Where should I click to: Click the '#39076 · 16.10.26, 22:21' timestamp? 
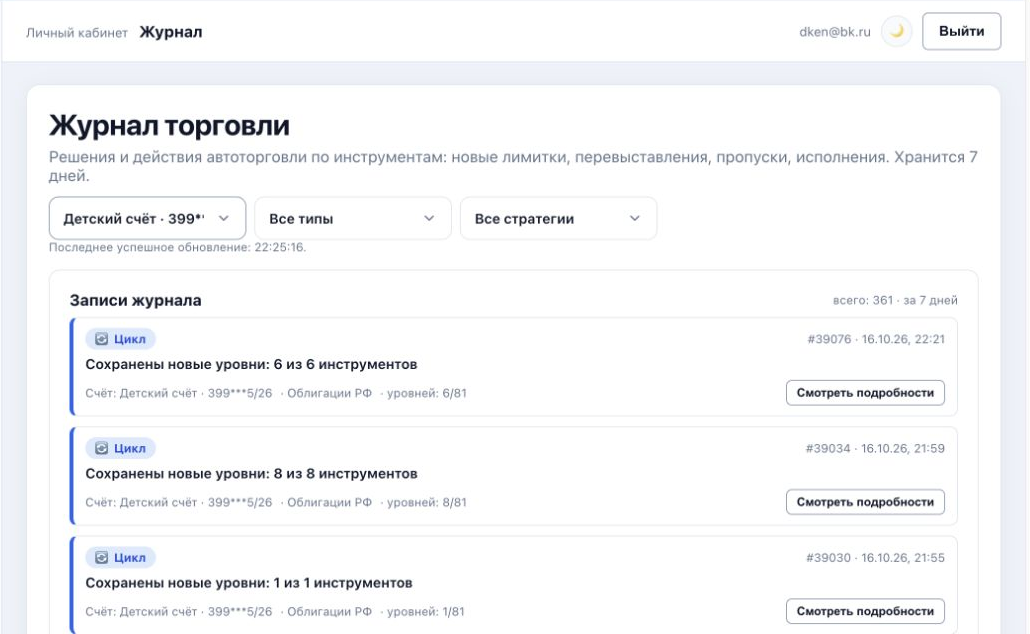click(x=876, y=339)
